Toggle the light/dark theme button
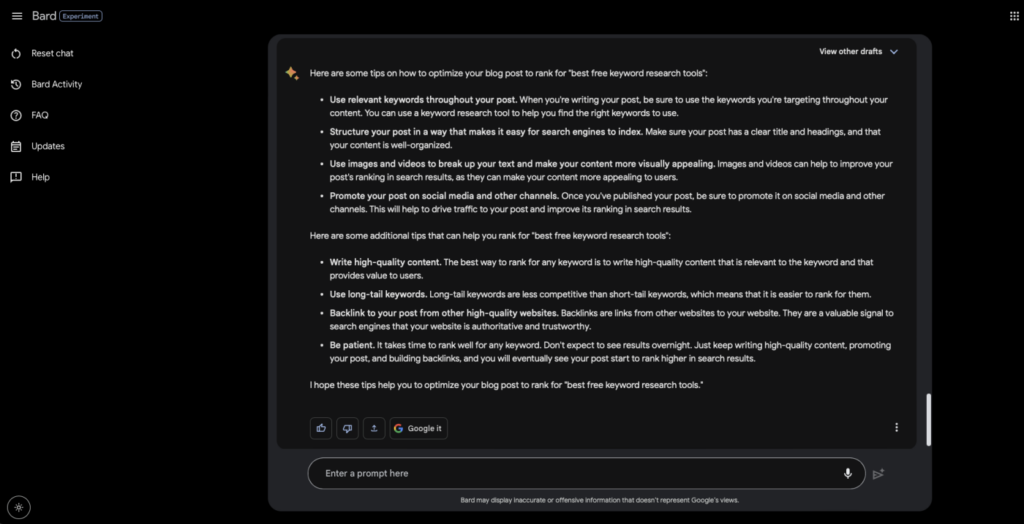Viewport: 1024px width, 524px height. pyautogui.click(x=19, y=507)
